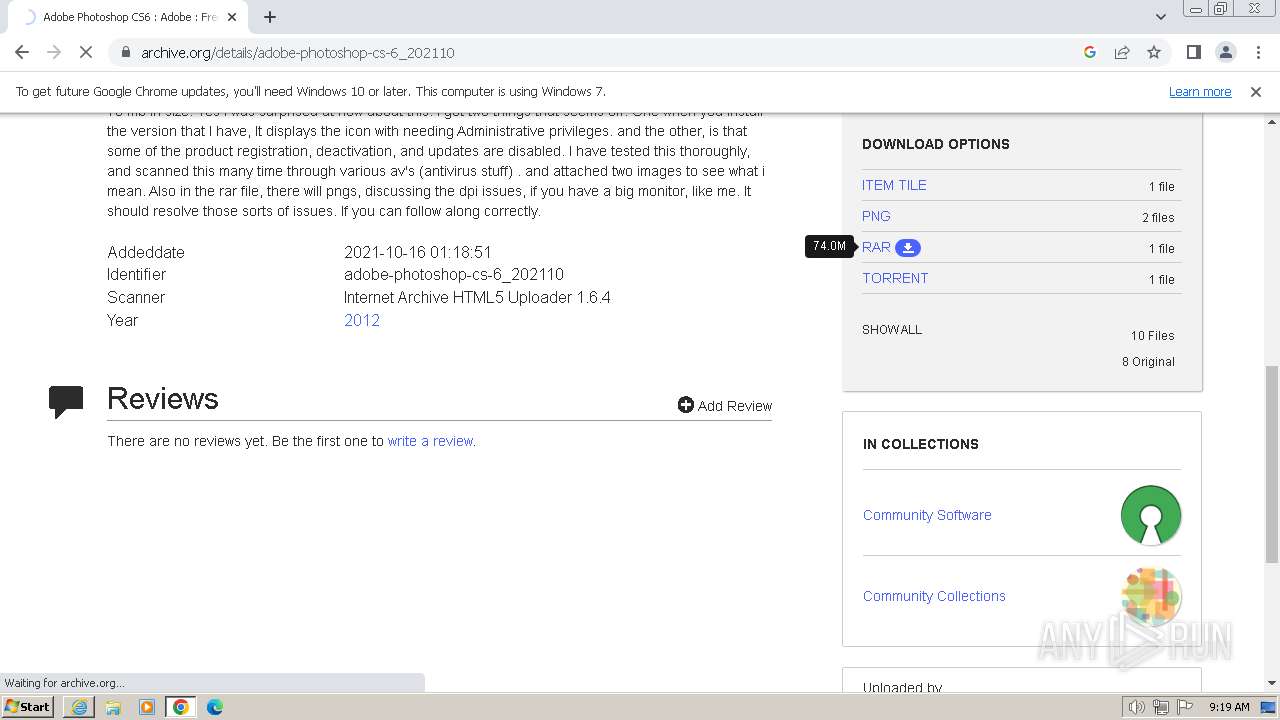Click the DOWNLOAD OPTIONS heading
1280x720 pixels.
(936, 144)
